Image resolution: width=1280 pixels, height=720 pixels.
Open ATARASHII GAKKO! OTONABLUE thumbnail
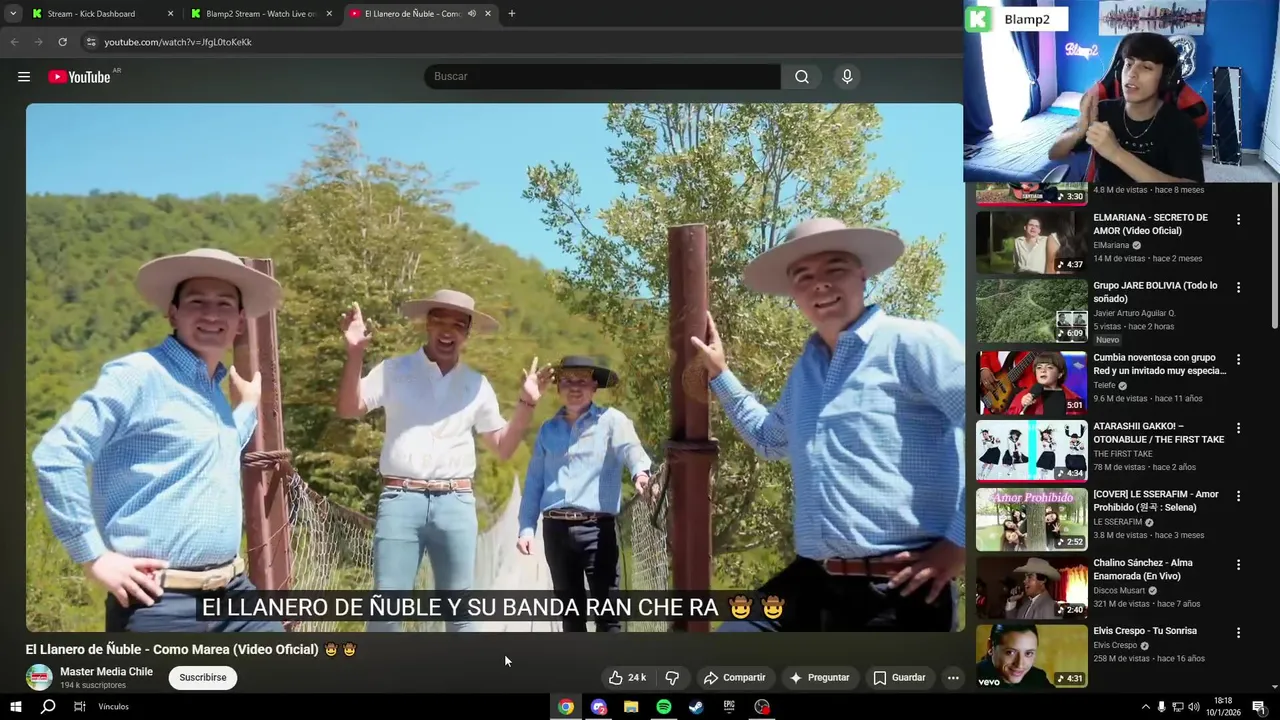(x=1032, y=451)
